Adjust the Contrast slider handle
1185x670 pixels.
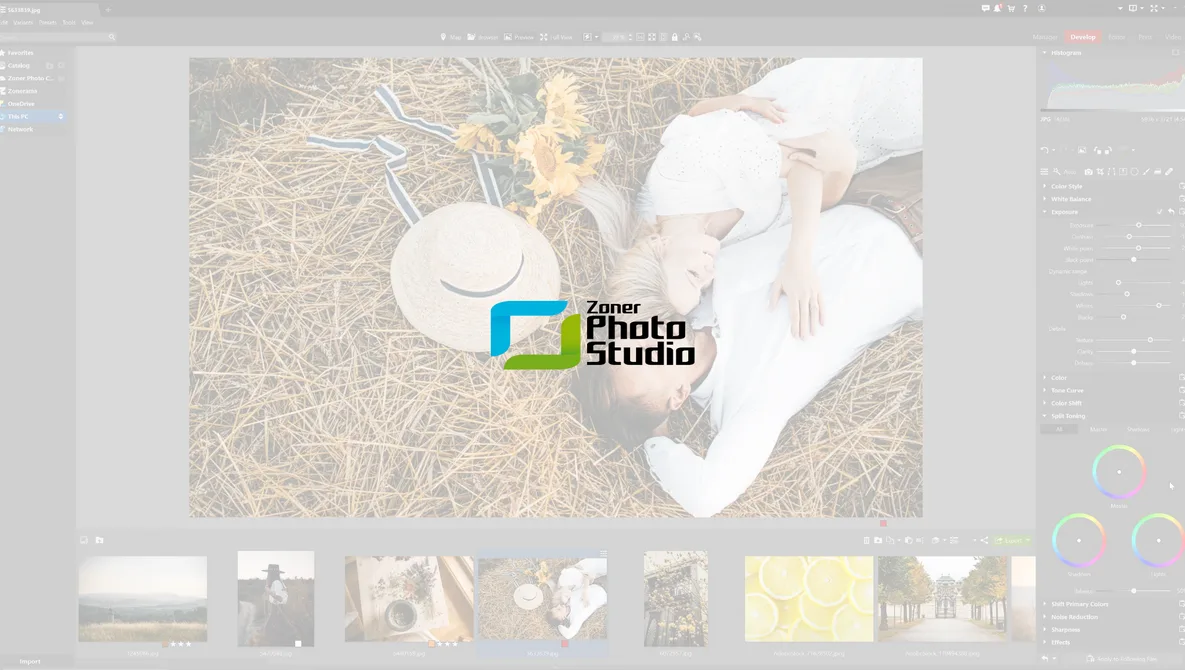pos(1129,236)
